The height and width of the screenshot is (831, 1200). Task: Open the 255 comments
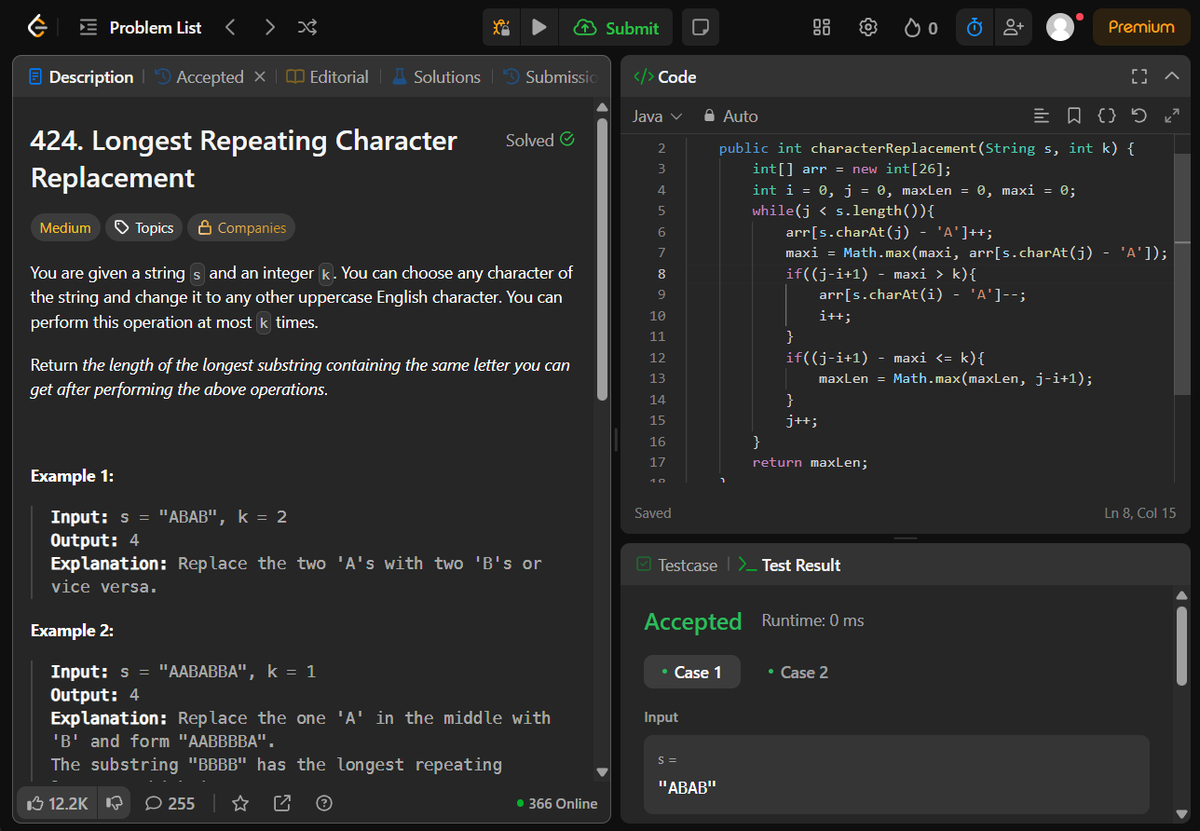[x=171, y=803]
